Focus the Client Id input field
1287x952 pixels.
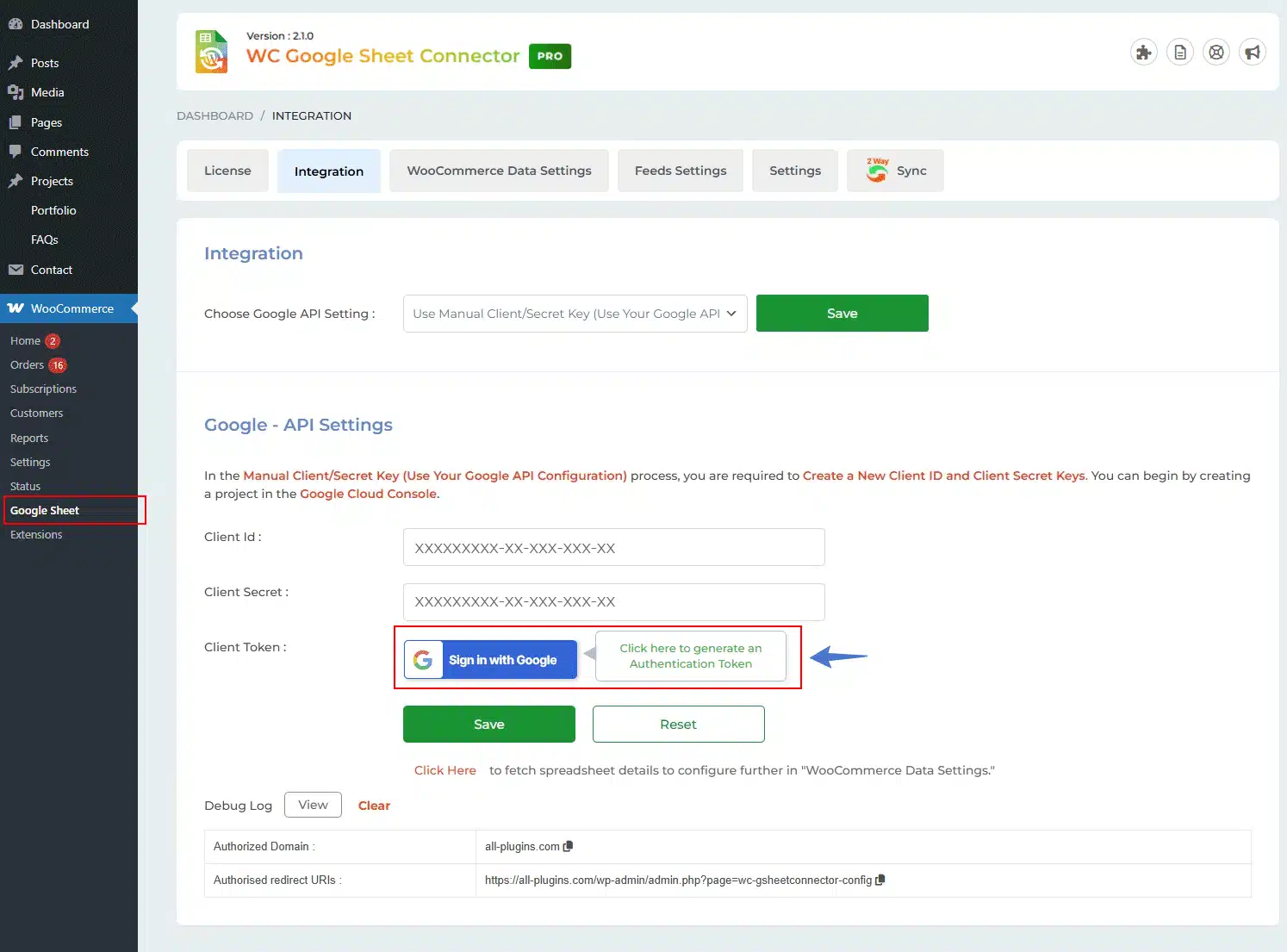coord(613,548)
